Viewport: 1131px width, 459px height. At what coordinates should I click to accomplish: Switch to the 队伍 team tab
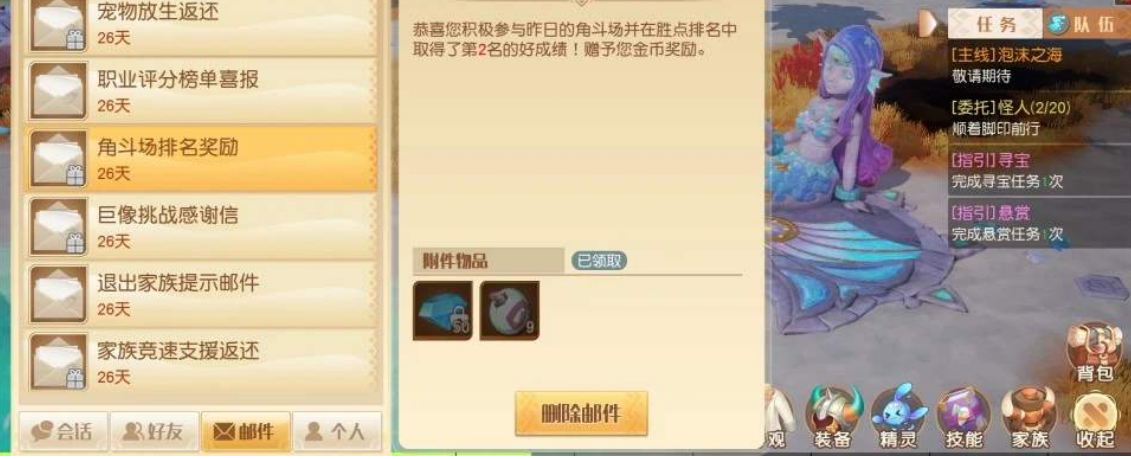(x=1087, y=24)
